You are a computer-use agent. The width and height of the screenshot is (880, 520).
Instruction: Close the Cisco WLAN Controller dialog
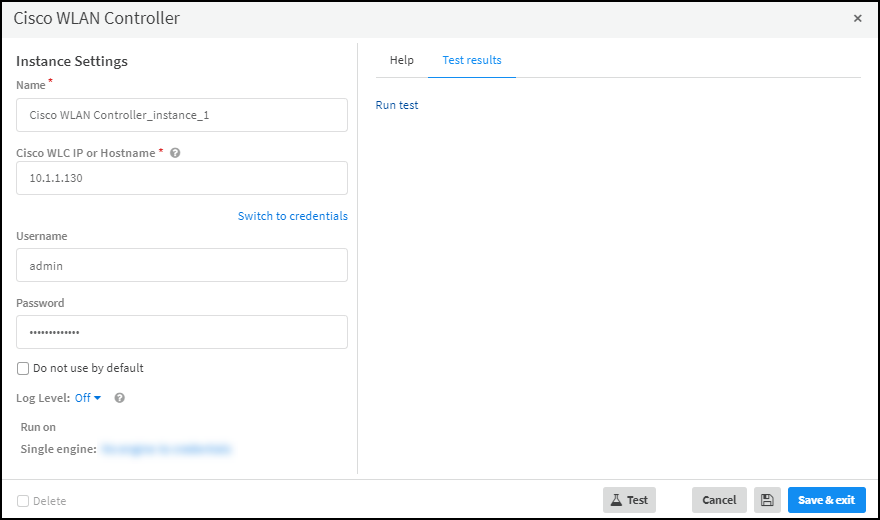coord(857,19)
